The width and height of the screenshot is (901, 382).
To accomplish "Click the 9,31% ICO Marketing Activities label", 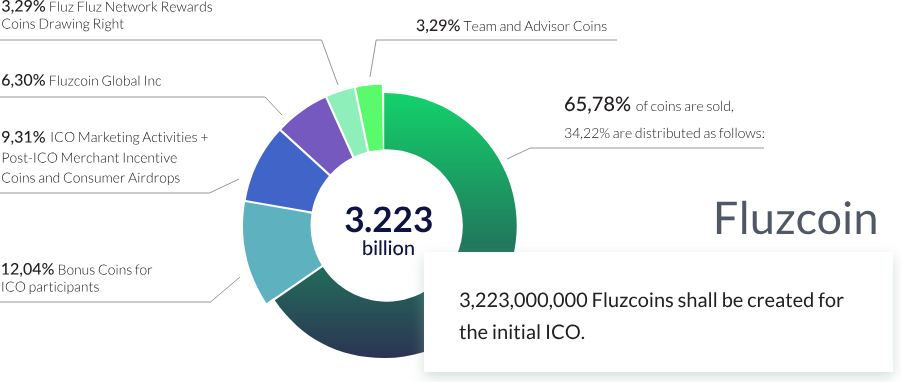I will click(105, 137).
